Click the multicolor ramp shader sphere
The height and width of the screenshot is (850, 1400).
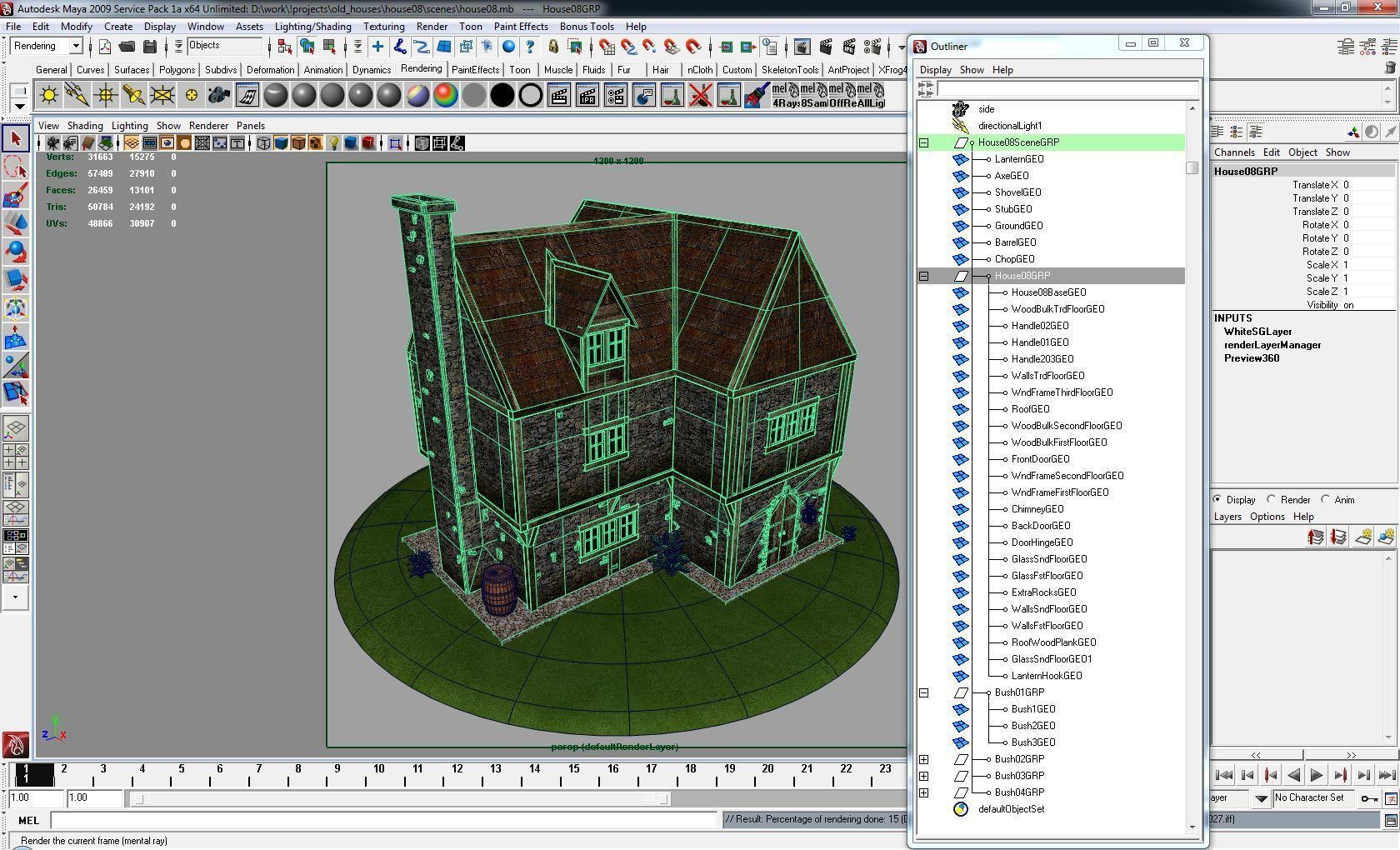click(446, 96)
